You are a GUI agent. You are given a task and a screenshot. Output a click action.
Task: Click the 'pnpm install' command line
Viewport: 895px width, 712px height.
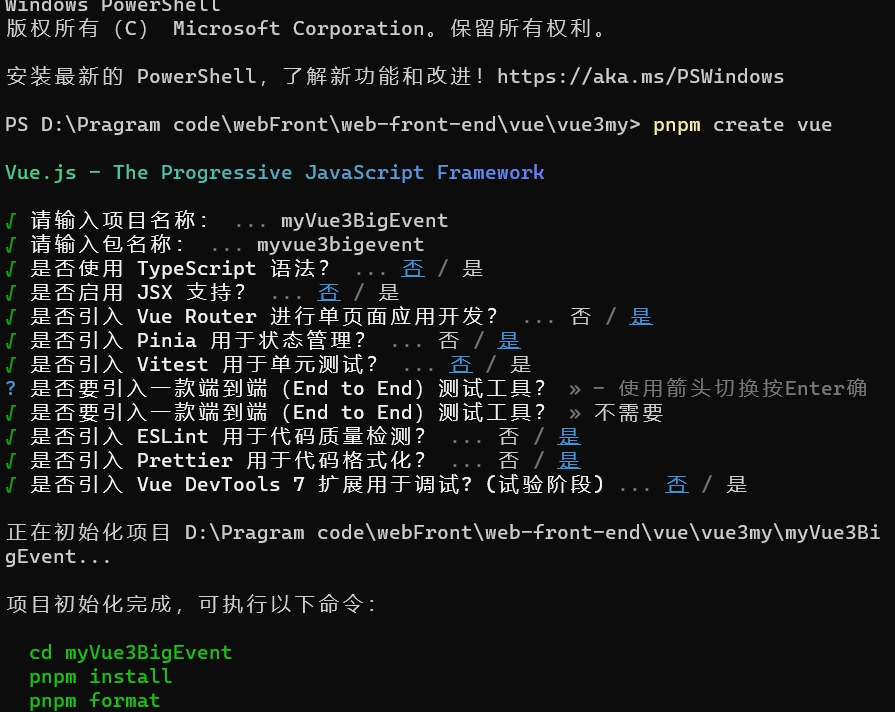pyautogui.click(x=100, y=676)
